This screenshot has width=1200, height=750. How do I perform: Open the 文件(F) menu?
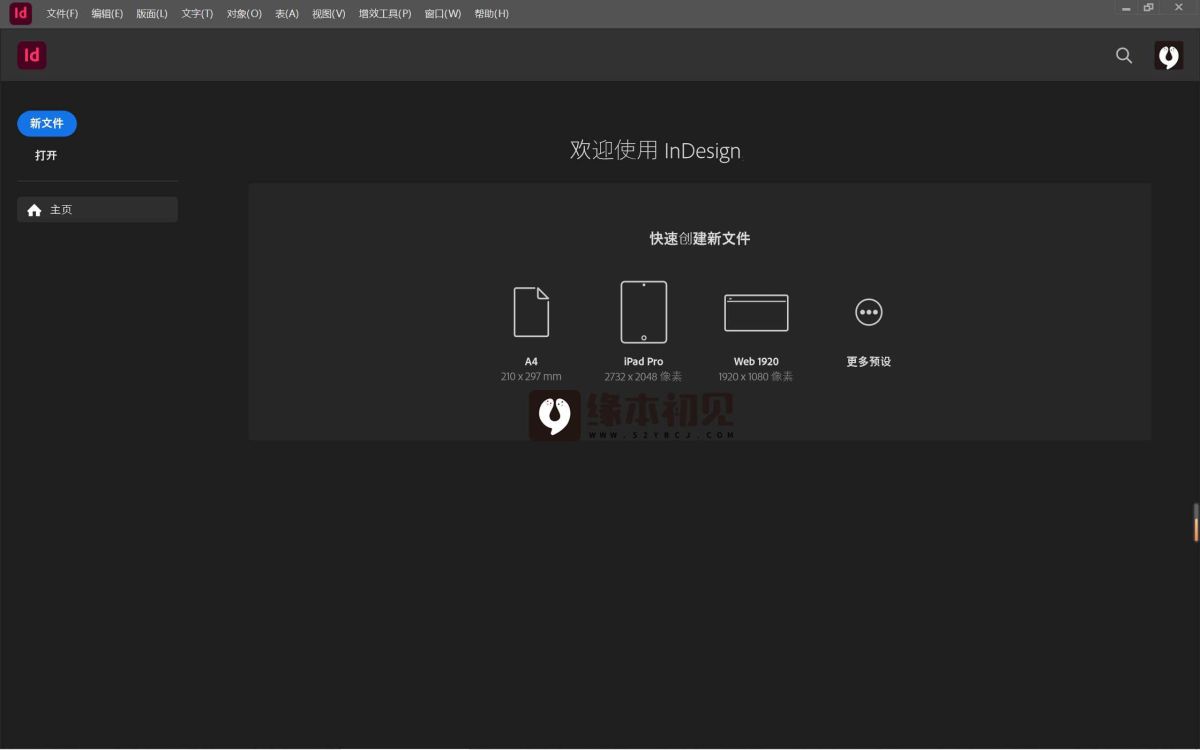(62, 14)
